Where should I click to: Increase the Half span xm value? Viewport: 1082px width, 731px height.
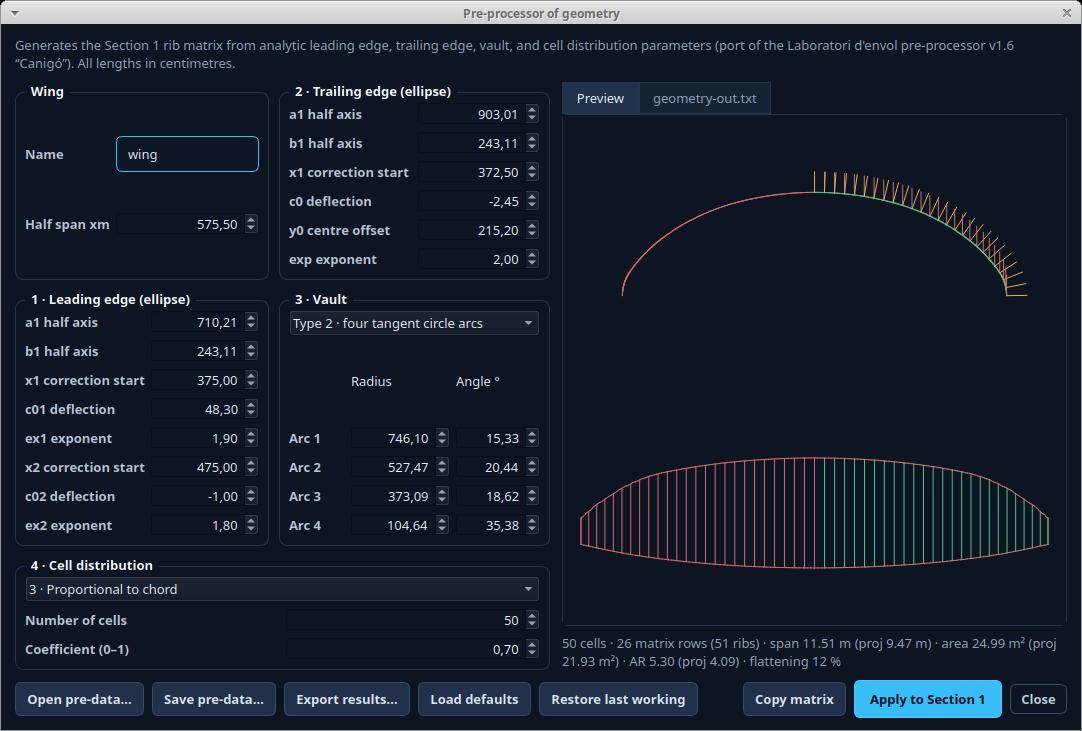tap(251, 220)
